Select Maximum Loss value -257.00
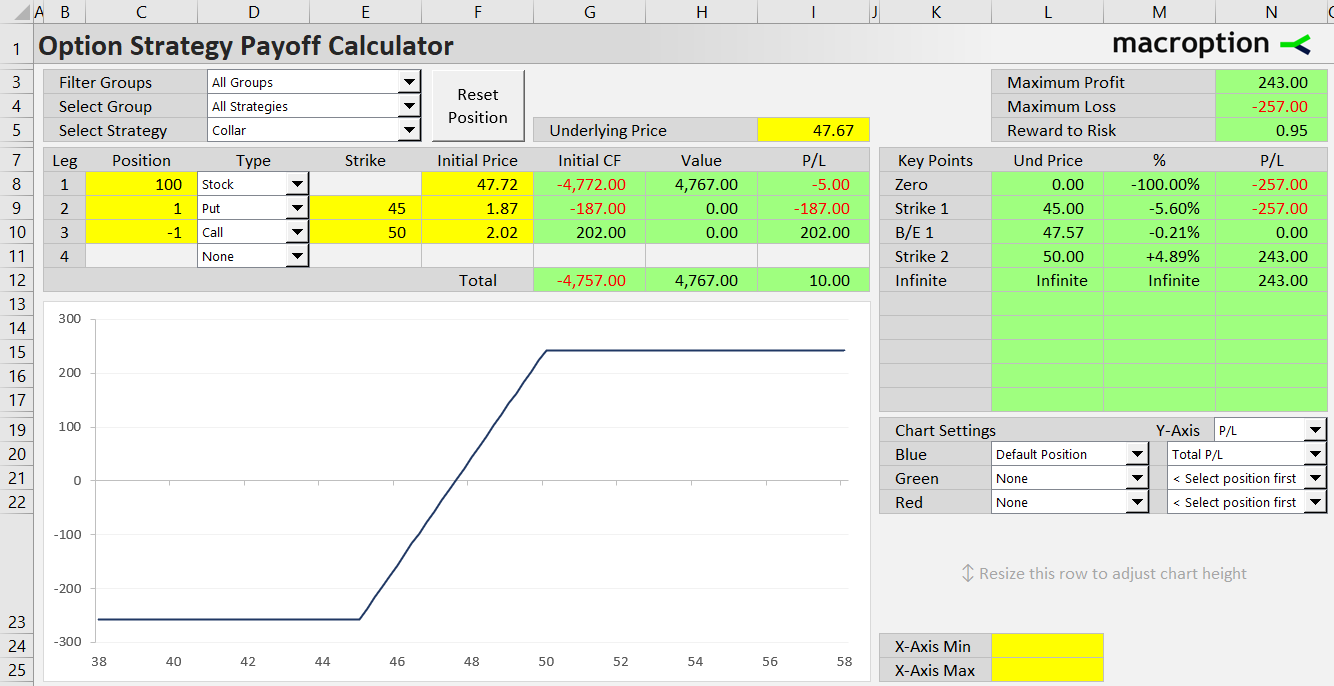The width and height of the screenshot is (1334, 686). (x=1271, y=106)
